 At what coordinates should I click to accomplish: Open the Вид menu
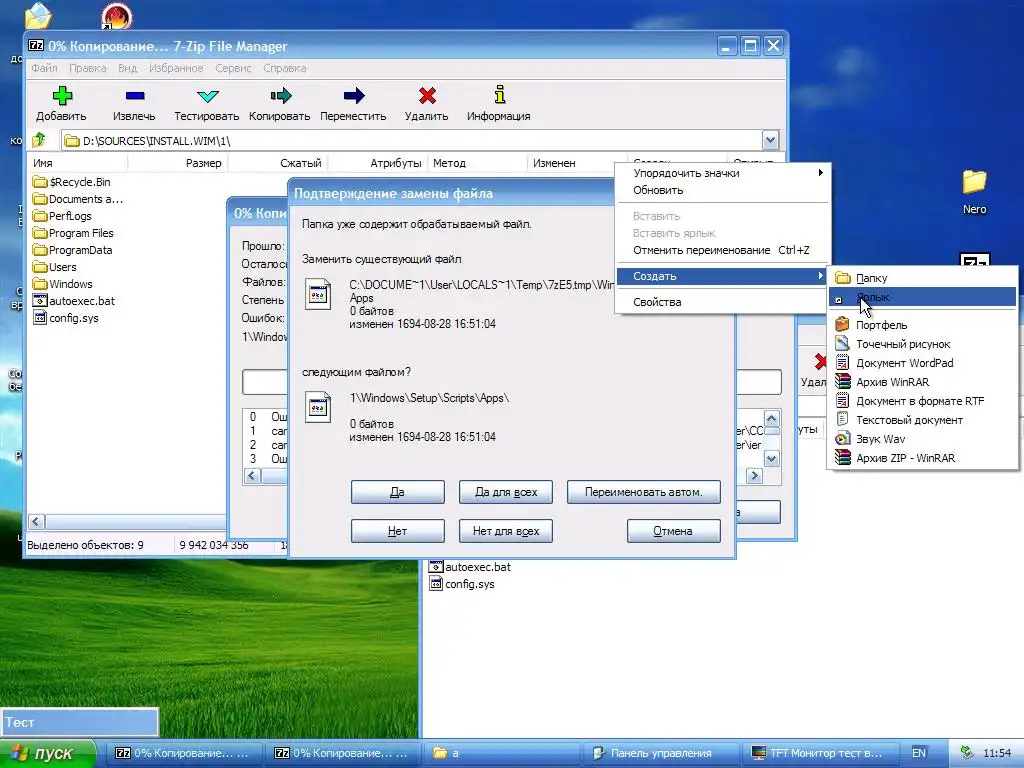[127, 68]
